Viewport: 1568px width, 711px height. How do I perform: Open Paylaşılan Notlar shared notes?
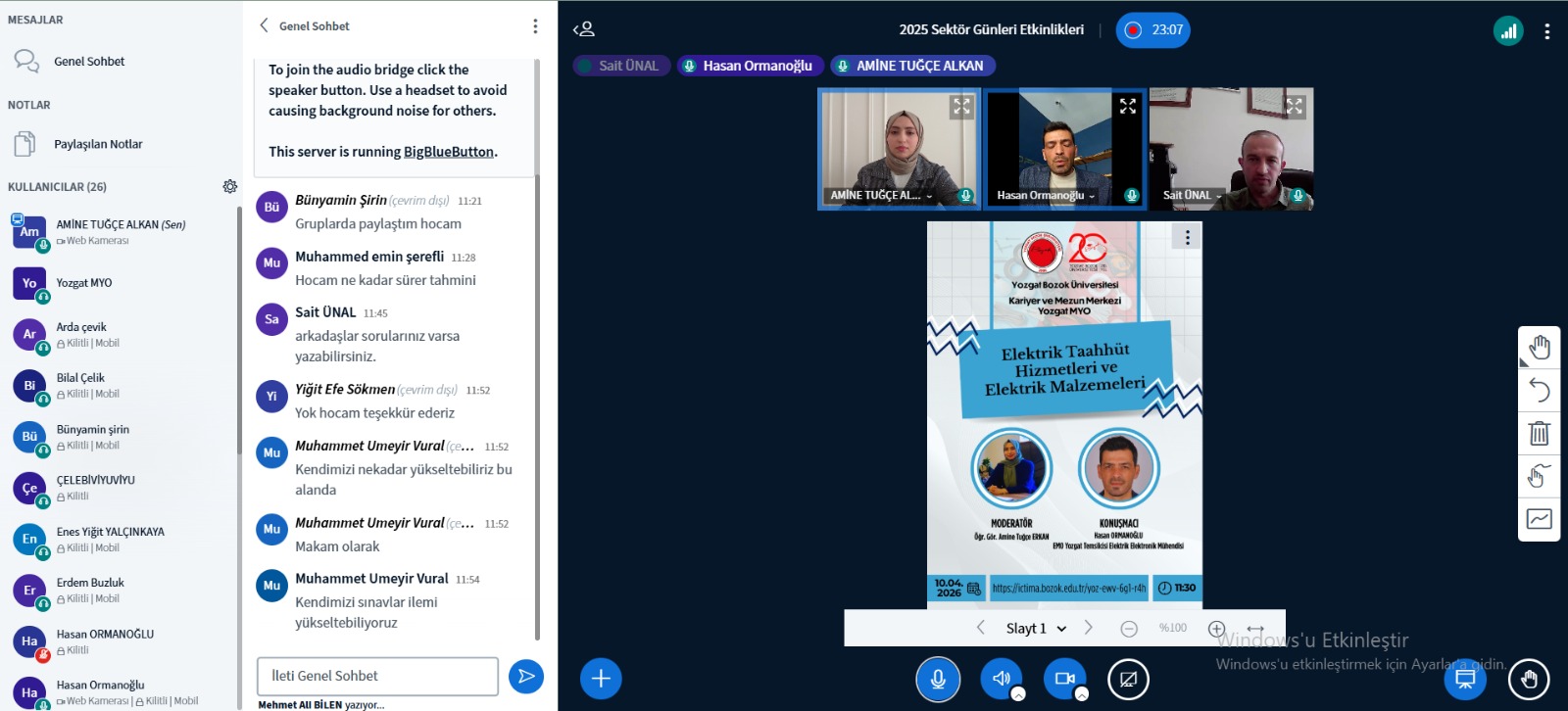pos(98,144)
